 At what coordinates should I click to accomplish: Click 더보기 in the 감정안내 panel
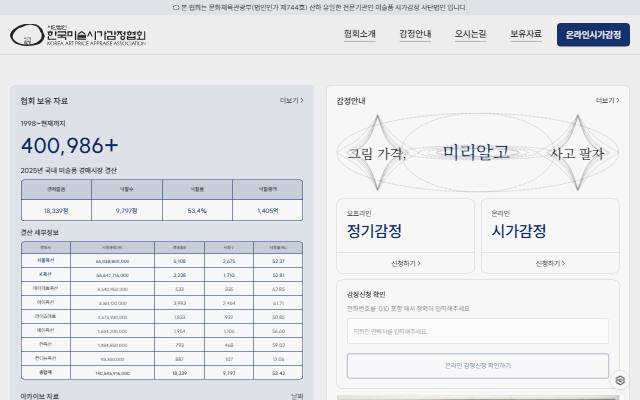(607, 100)
